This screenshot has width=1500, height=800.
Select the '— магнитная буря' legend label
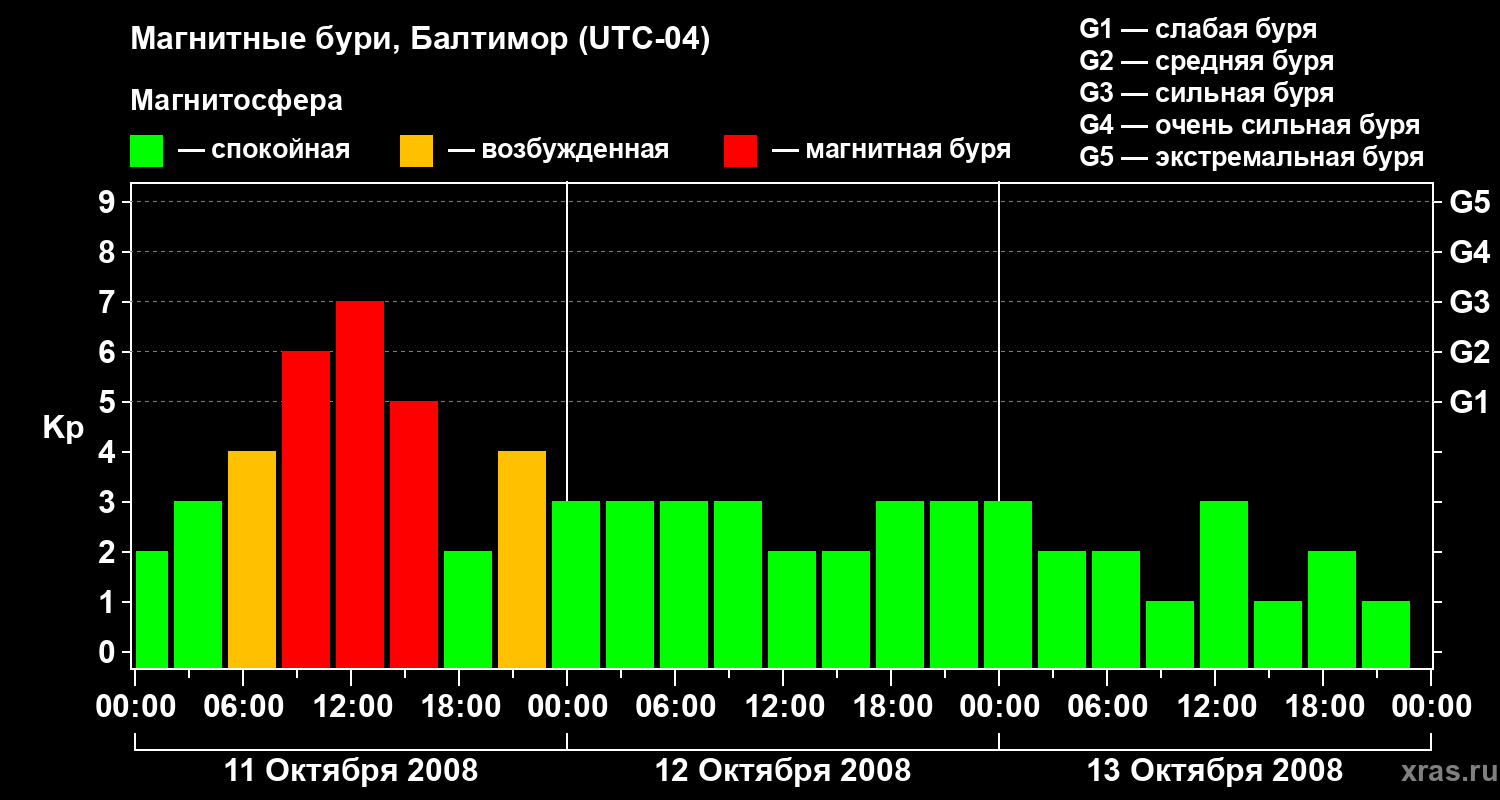tap(891, 150)
